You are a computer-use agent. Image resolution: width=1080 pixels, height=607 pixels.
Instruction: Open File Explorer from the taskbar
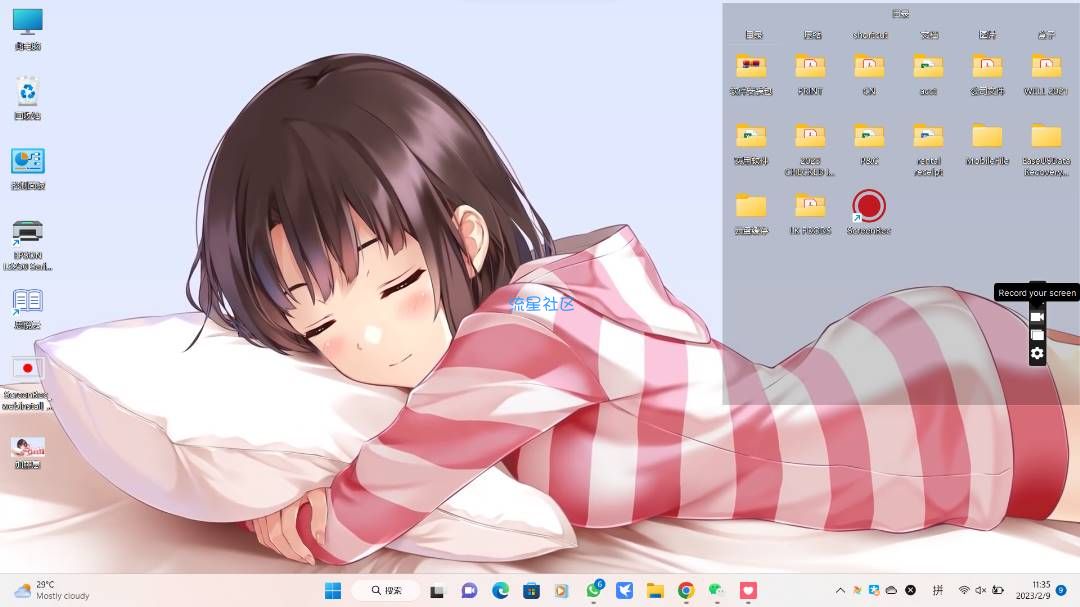click(655, 590)
